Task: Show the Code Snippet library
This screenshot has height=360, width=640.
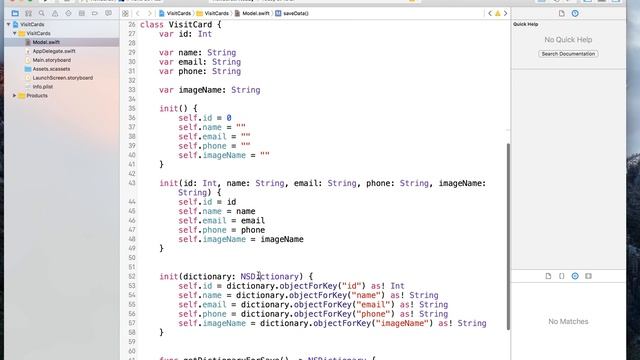Action: 562,276
